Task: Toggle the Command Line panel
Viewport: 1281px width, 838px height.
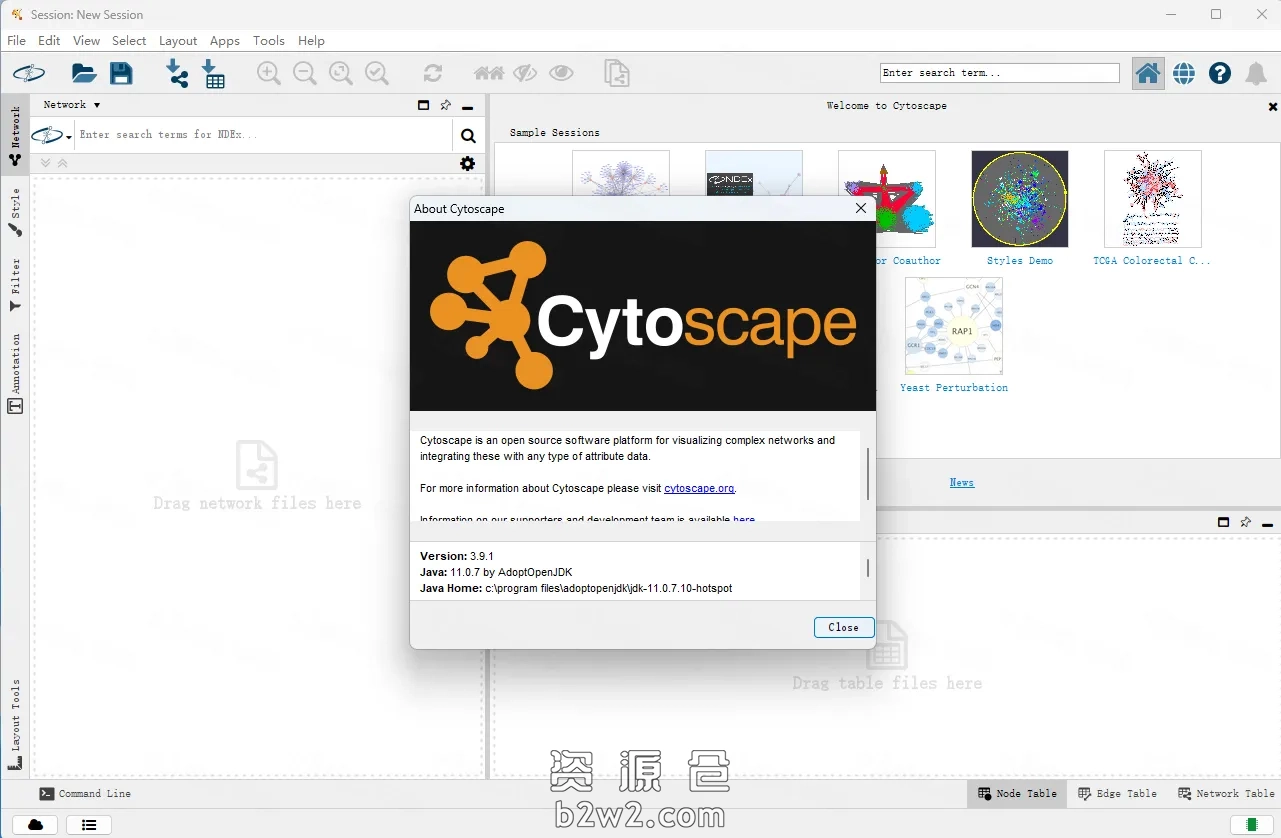Action: [x=85, y=793]
